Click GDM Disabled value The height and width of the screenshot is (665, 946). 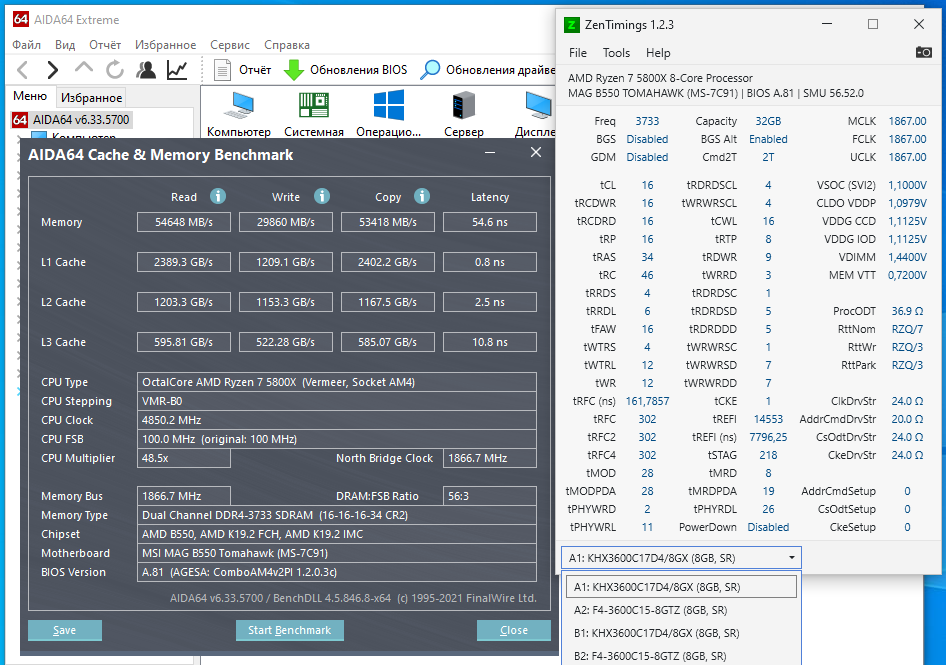pyautogui.click(x=647, y=158)
